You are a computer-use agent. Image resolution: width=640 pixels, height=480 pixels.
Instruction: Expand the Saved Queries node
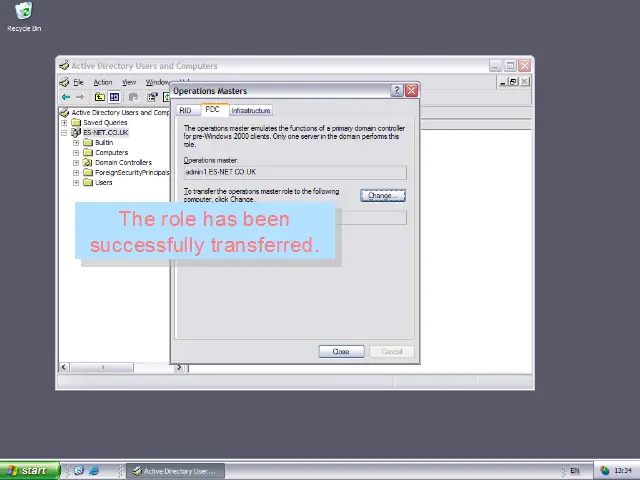(64, 122)
